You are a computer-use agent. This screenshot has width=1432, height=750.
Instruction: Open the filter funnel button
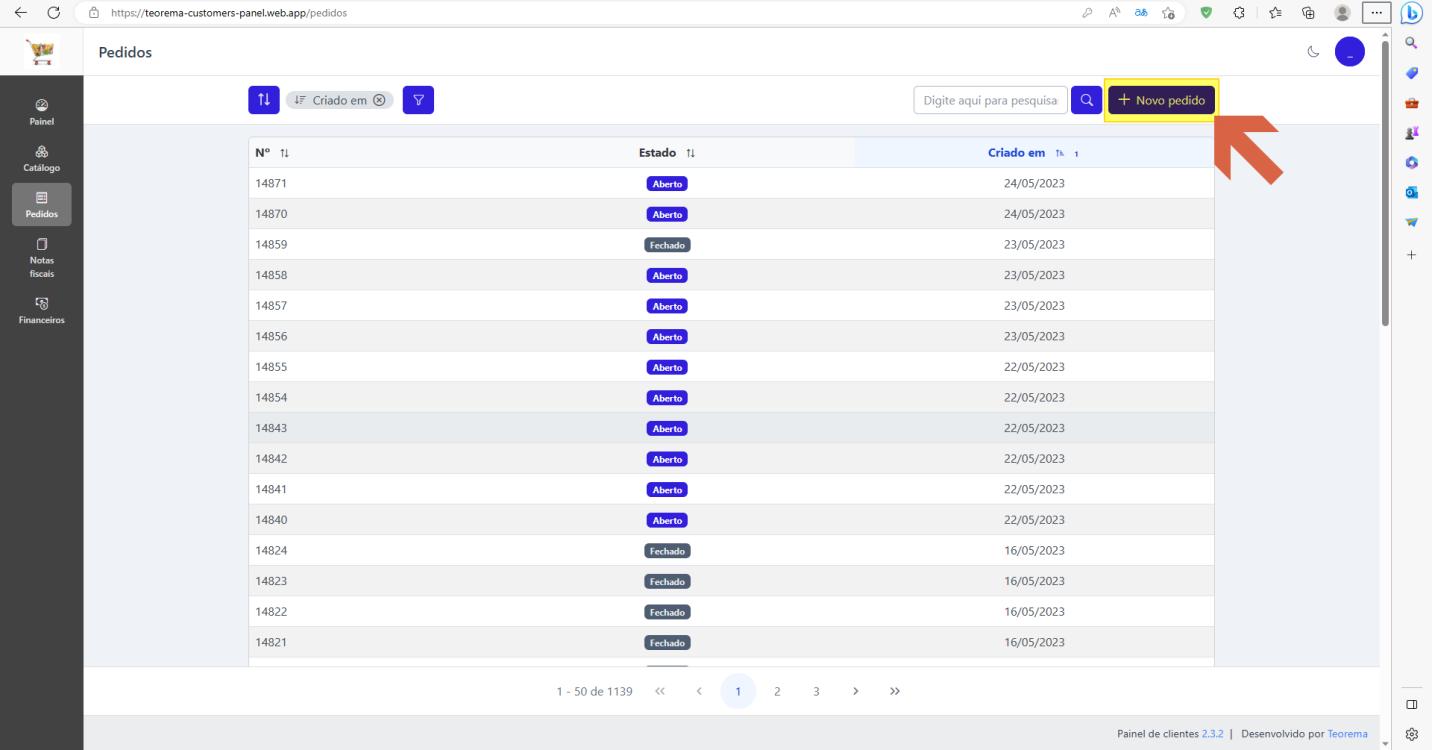click(x=418, y=100)
